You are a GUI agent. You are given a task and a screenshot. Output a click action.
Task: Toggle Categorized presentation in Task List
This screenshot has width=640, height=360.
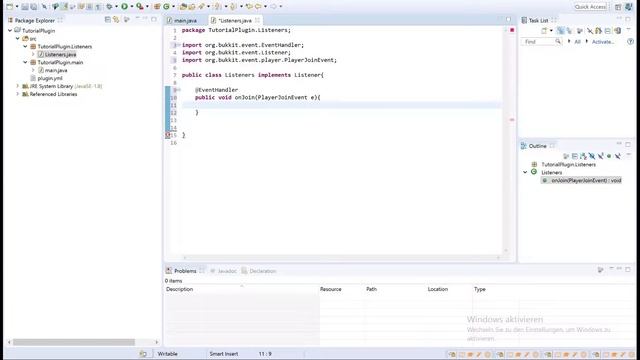[x=561, y=31]
